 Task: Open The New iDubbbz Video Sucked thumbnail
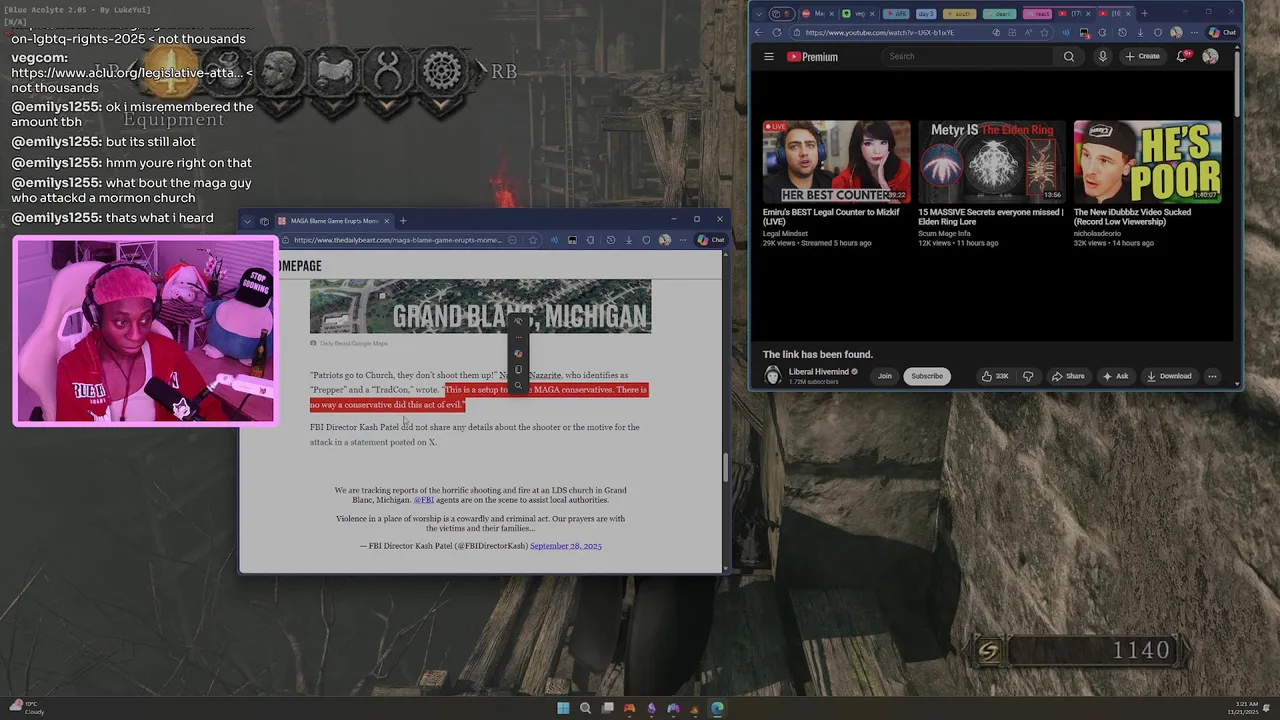[x=1147, y=162]
